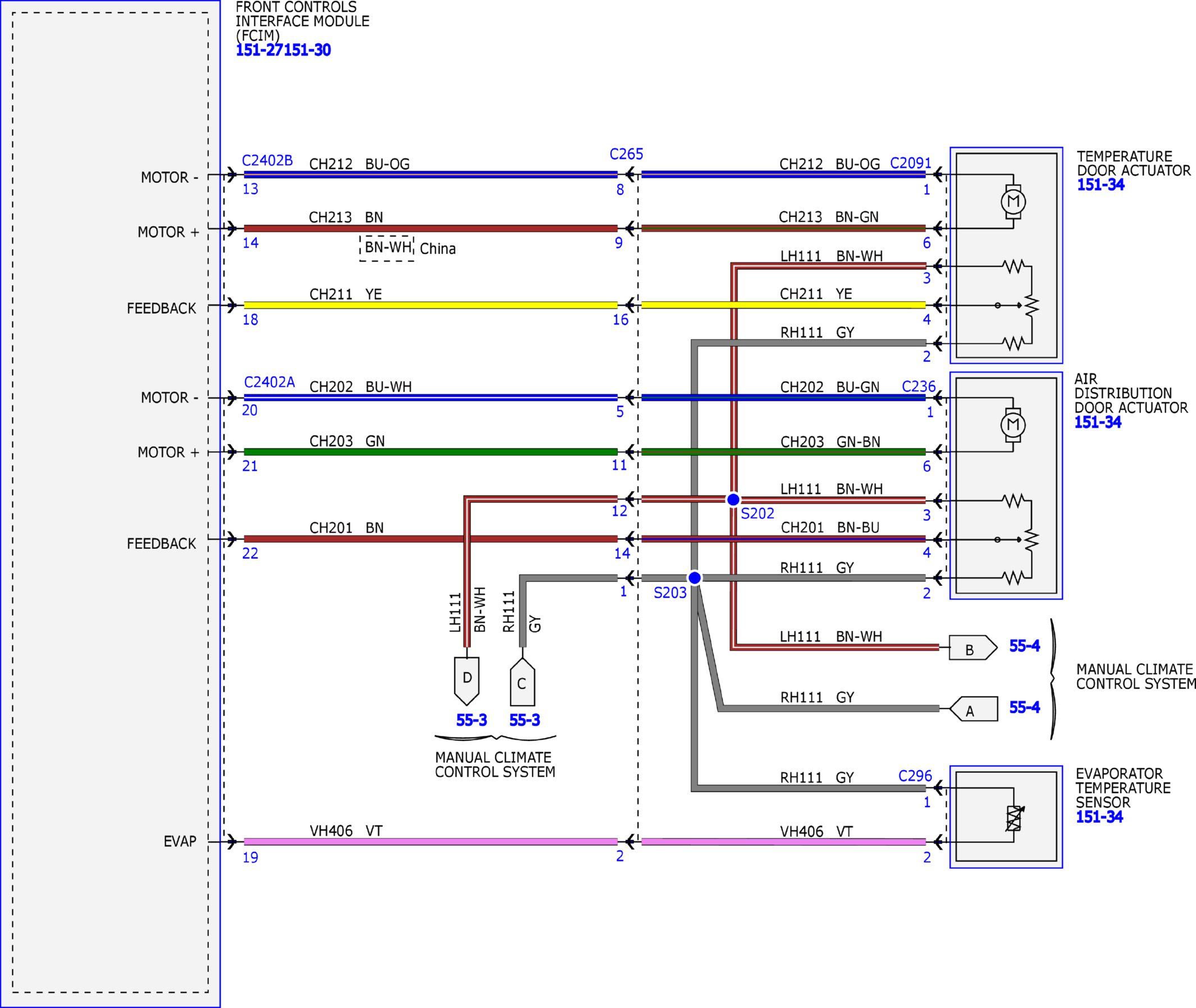Select the "CH213 BN-GN" wire label
Screen dimensions: 1196x1008
tap(829, 217)
